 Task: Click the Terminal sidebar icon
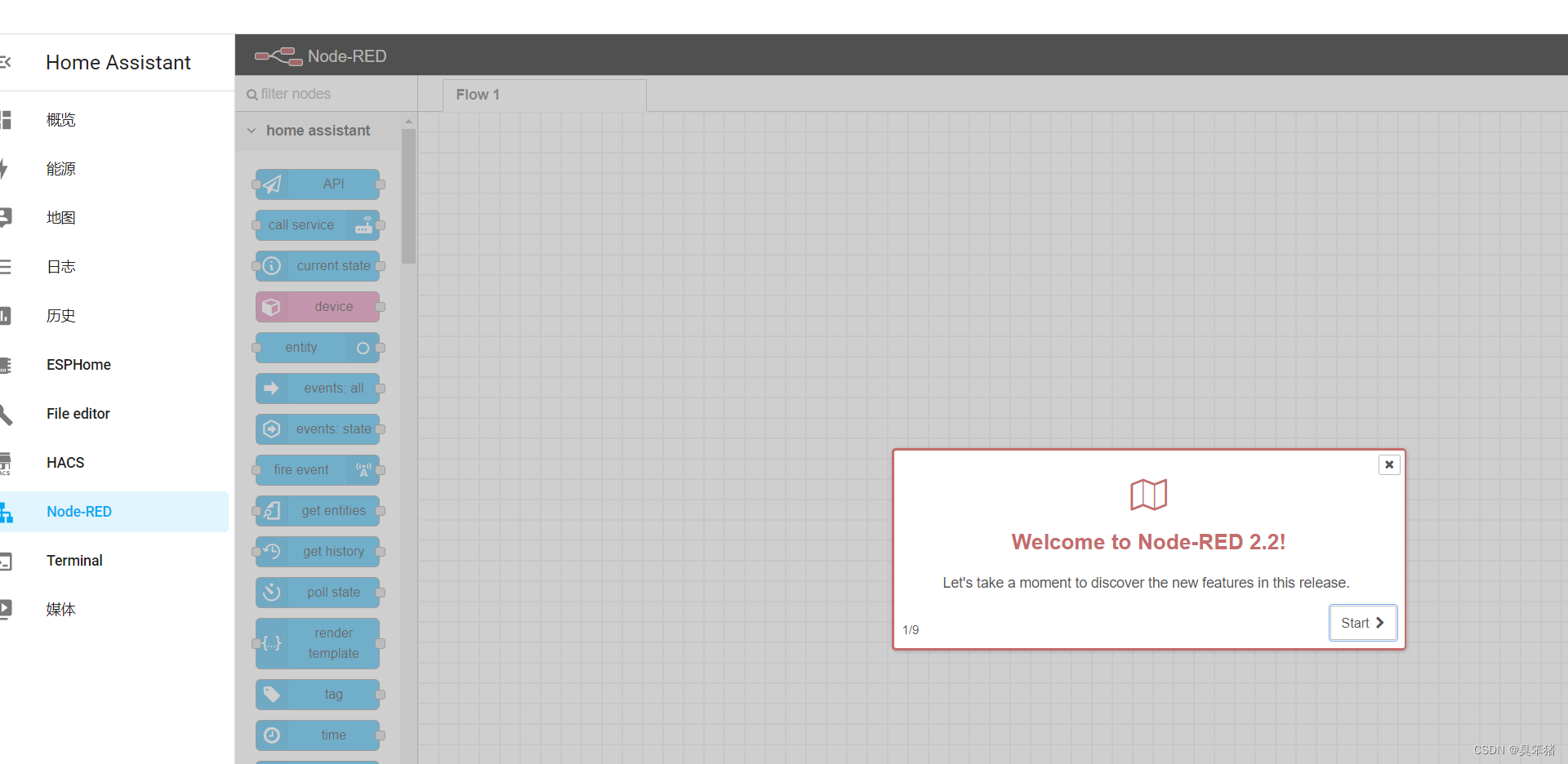(x=6, y=561)
